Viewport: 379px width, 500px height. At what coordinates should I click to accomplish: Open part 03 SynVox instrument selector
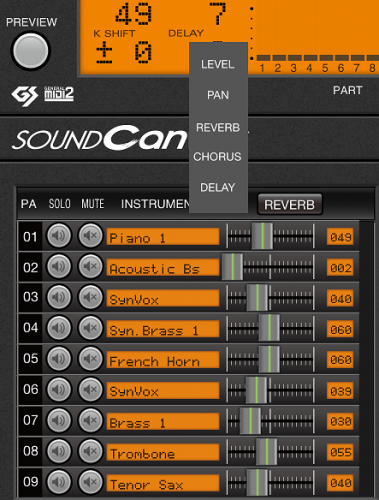pyautogui.click(x=163, y=298)
